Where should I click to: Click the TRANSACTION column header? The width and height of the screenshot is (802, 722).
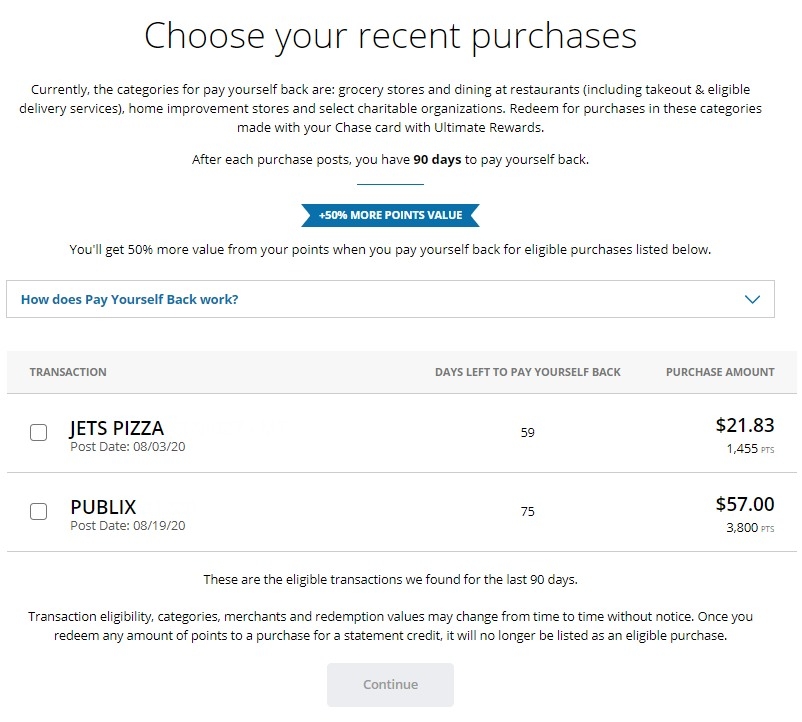(x=68, y=372)
